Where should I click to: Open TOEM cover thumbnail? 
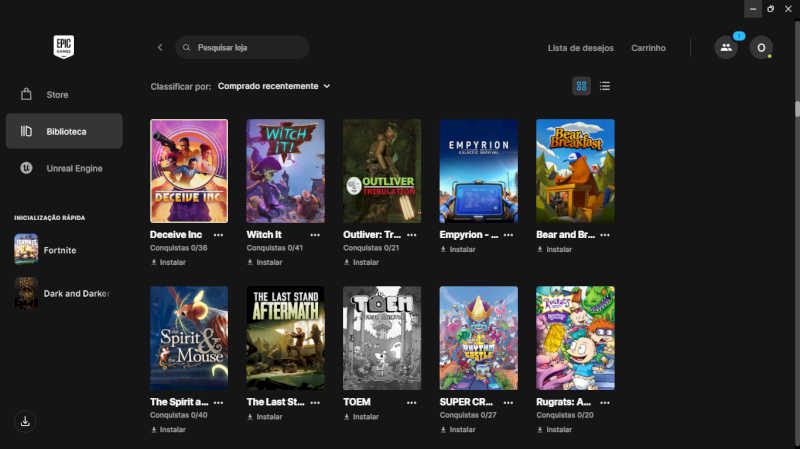pos(382,338)
